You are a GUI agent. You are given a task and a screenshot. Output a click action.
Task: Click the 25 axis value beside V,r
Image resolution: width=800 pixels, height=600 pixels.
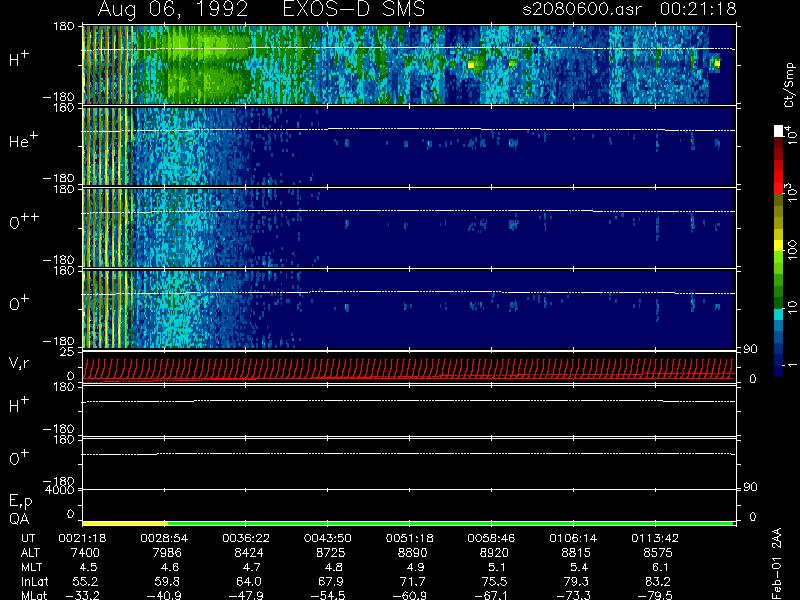click(x=69, y=352)
